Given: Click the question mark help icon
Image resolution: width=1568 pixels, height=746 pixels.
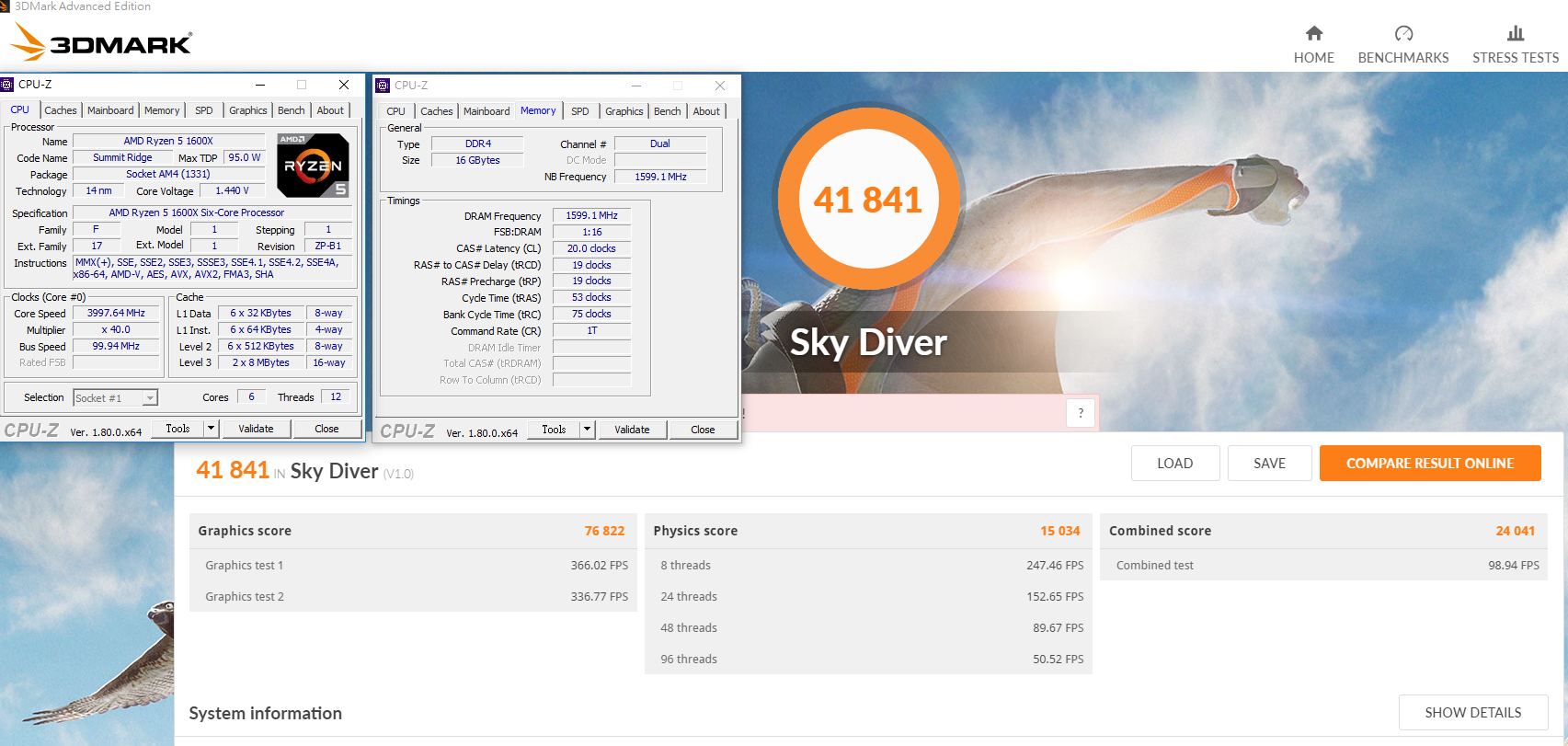Looking at the screenshot, I should [1081, 413].
